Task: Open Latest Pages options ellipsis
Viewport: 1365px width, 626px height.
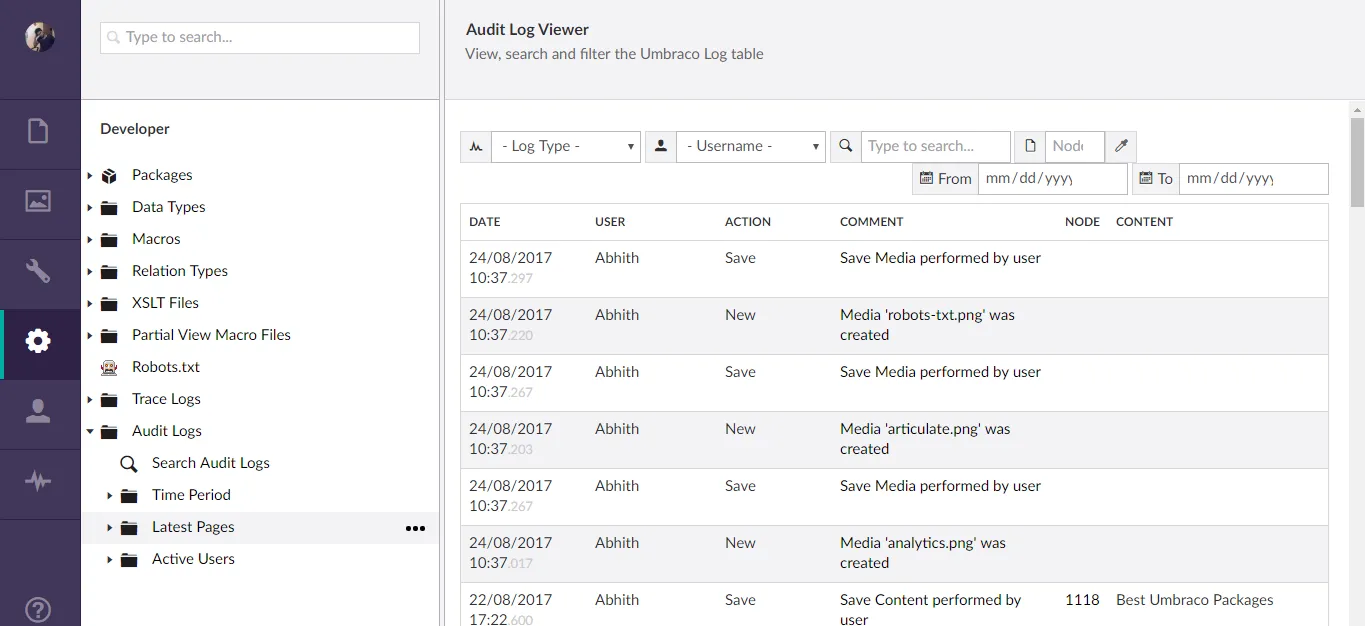Action: pos(415,528)
